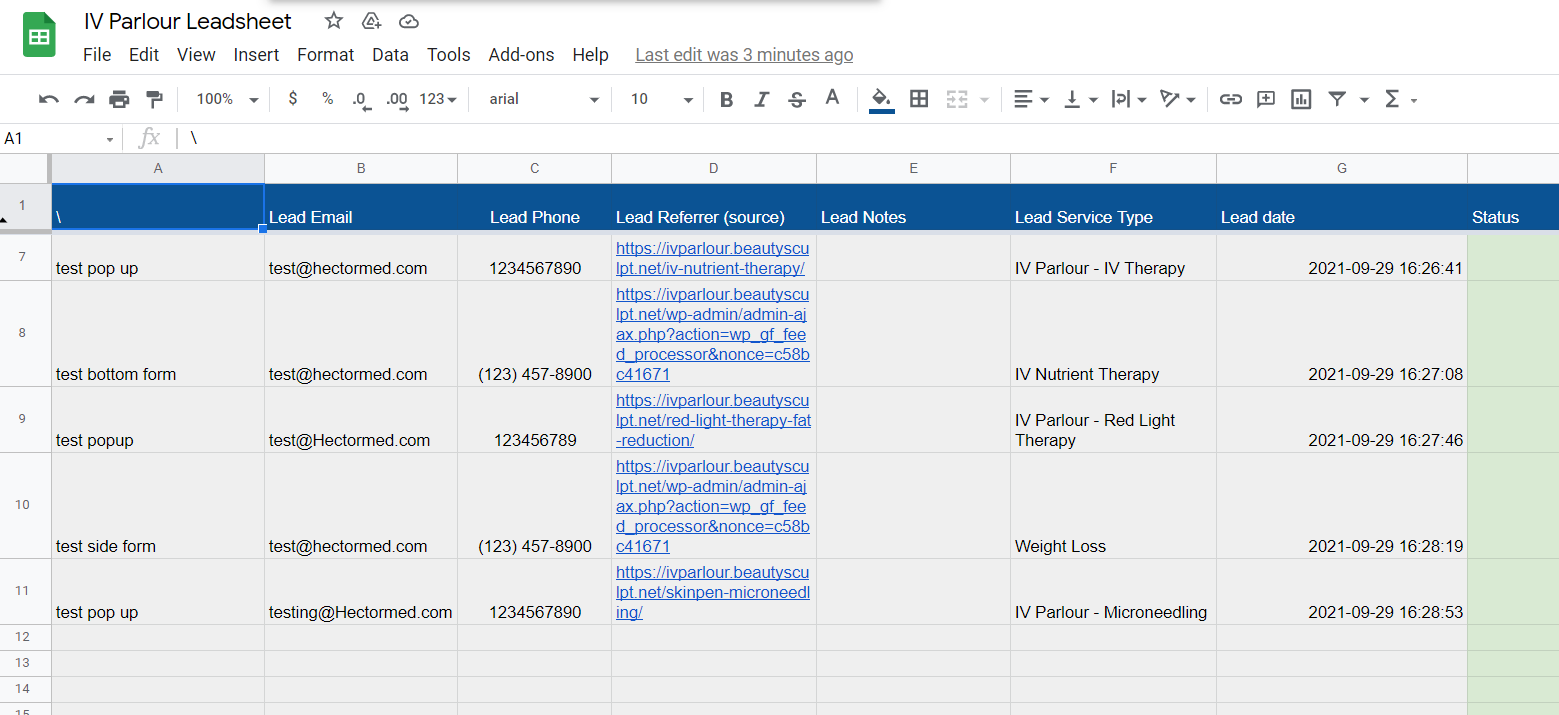Toggle strikethrough formatting
Viewport: 1559px width, 715px height.
pyautogui.click(x=797, y=99)
